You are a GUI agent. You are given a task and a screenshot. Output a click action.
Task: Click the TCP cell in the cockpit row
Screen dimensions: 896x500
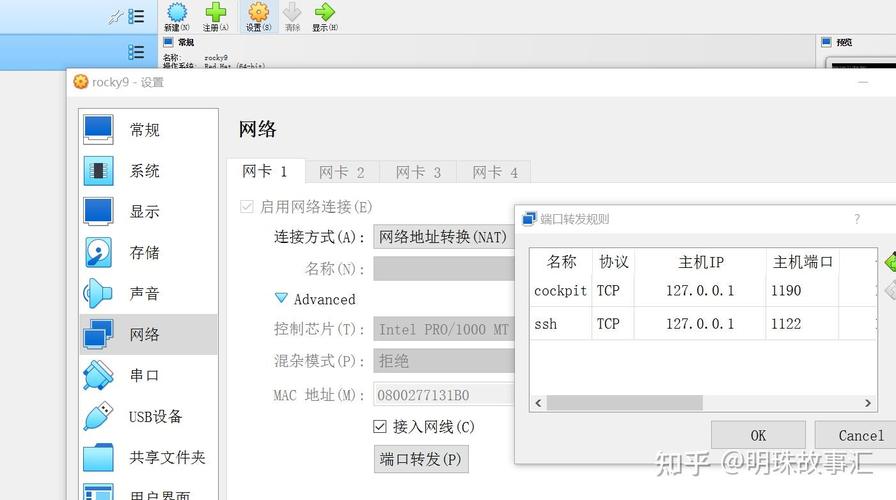[613, 290]
